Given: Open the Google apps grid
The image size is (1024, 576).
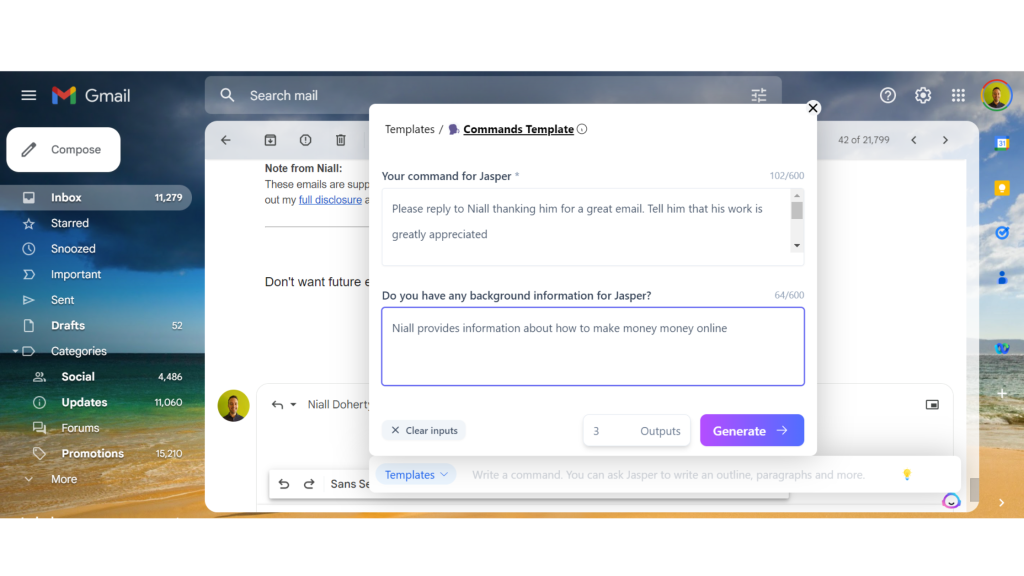Looking at the screenshot, I should point(957,95).
